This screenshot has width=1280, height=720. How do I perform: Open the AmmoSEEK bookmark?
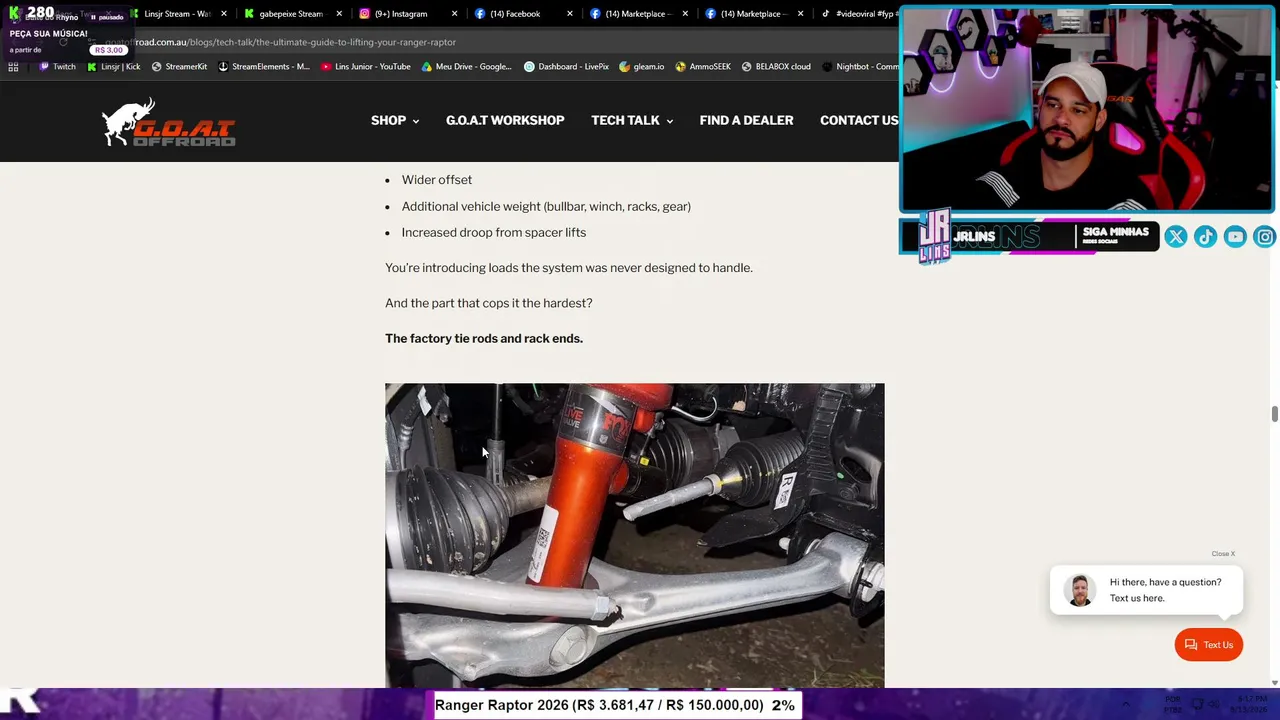[703, 67]
